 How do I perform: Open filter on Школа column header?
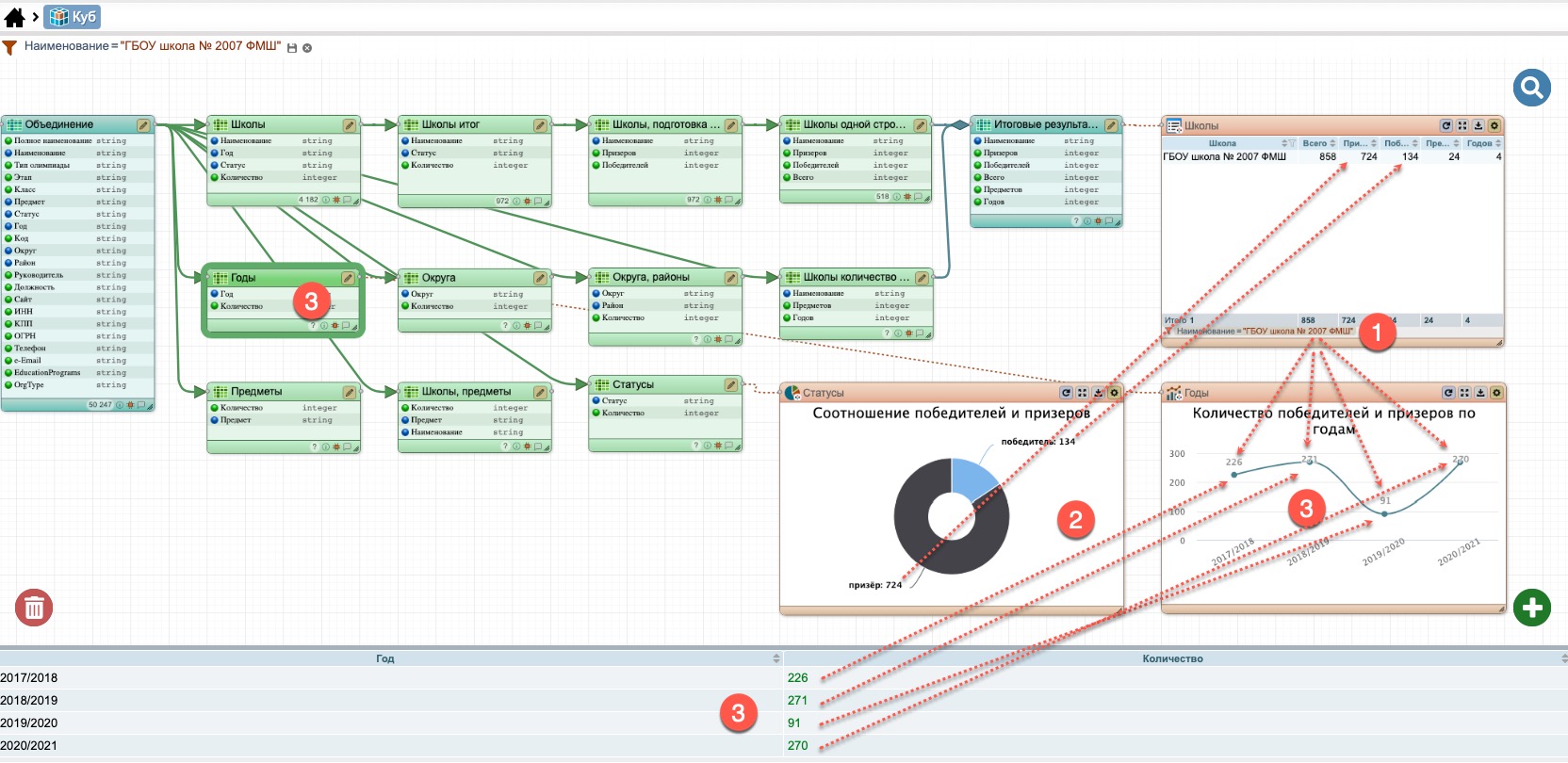click(1292, 143)
